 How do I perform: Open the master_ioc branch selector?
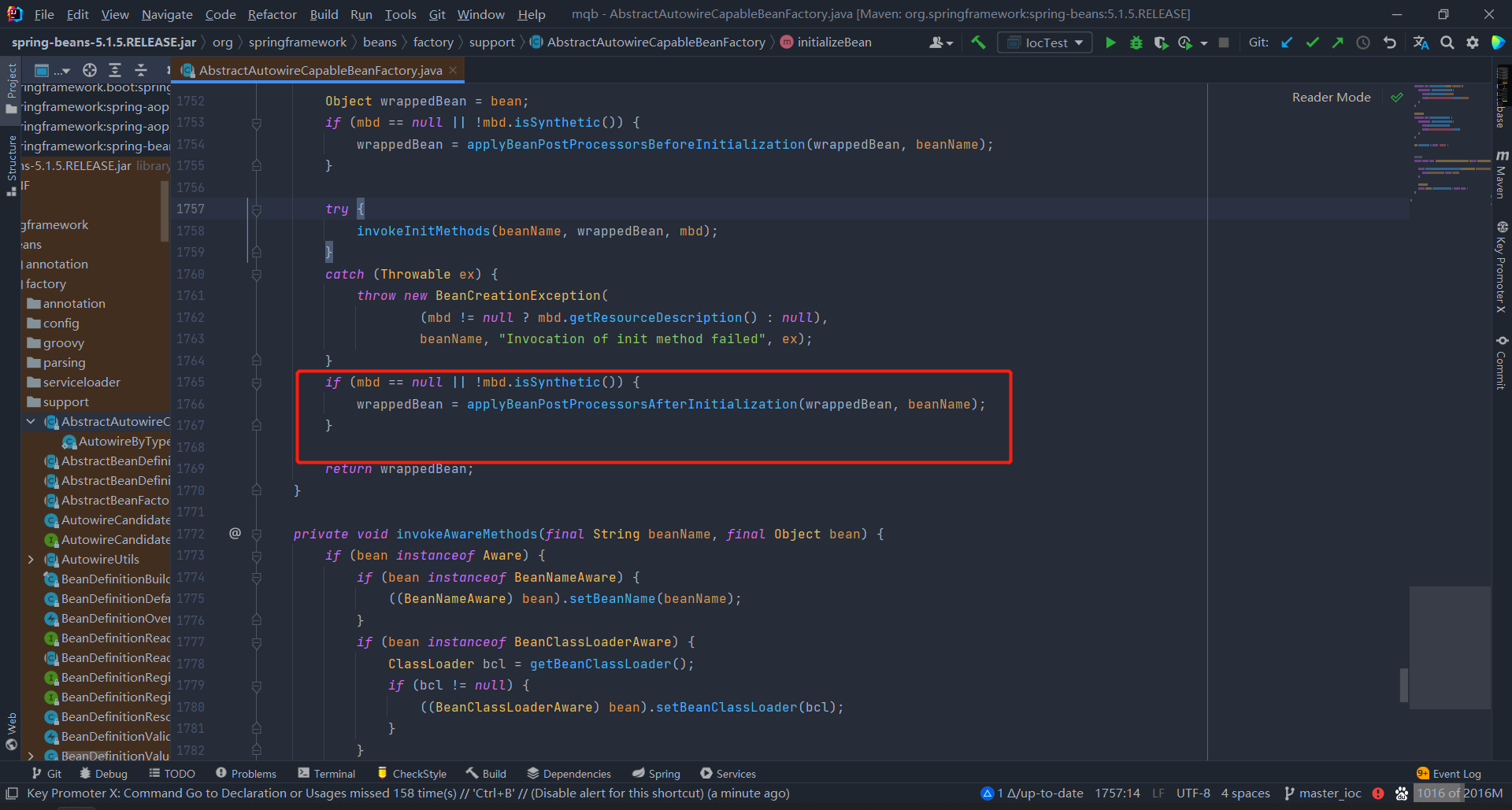(x=1323, y=793)
